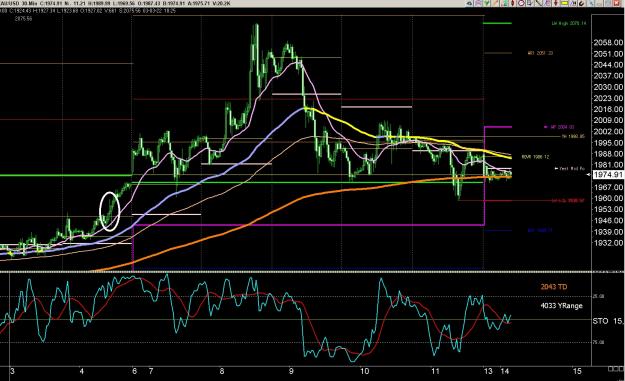Click the date label 11 on time axis
This screenshot has height=381, width=625.
click(x=435, y=371)
